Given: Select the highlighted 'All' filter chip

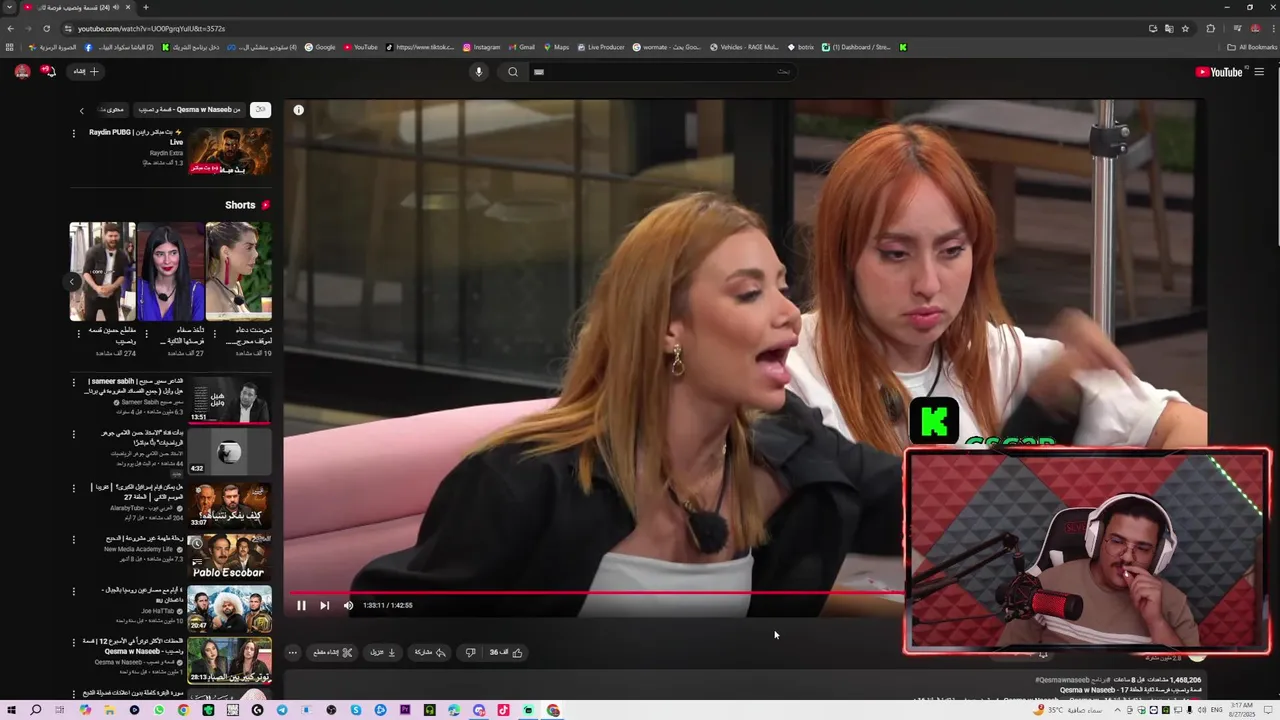Looking at the screenshot, I should click(260, 109).
